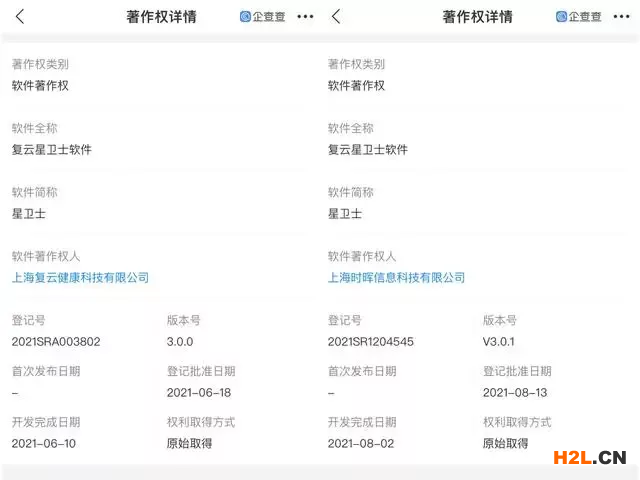Click the version number V3.0.1
The image size is (640, 480).
point(500,342)
